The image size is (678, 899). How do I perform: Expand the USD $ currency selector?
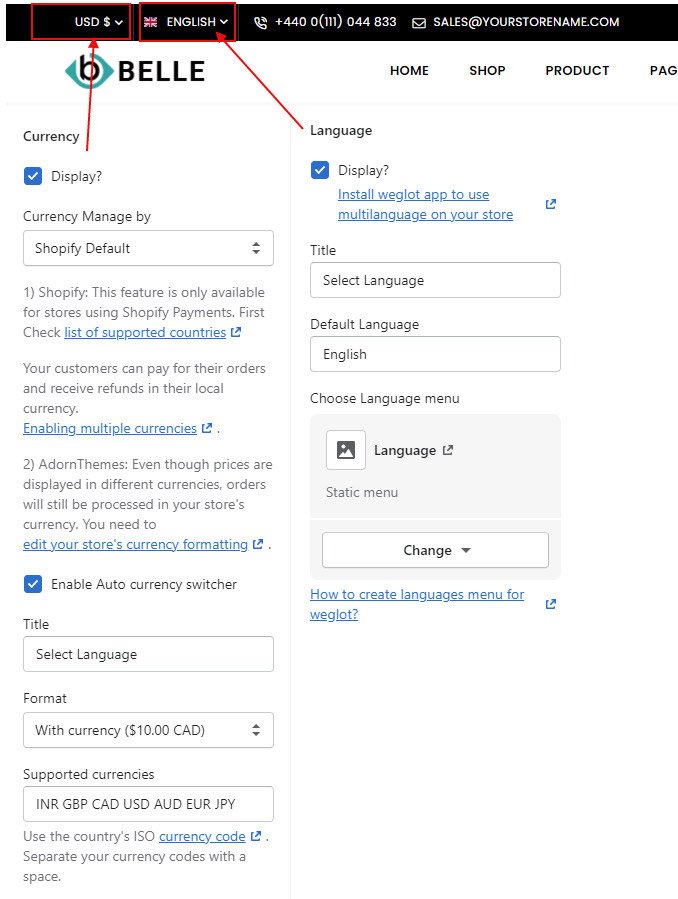tap(98, 22)
